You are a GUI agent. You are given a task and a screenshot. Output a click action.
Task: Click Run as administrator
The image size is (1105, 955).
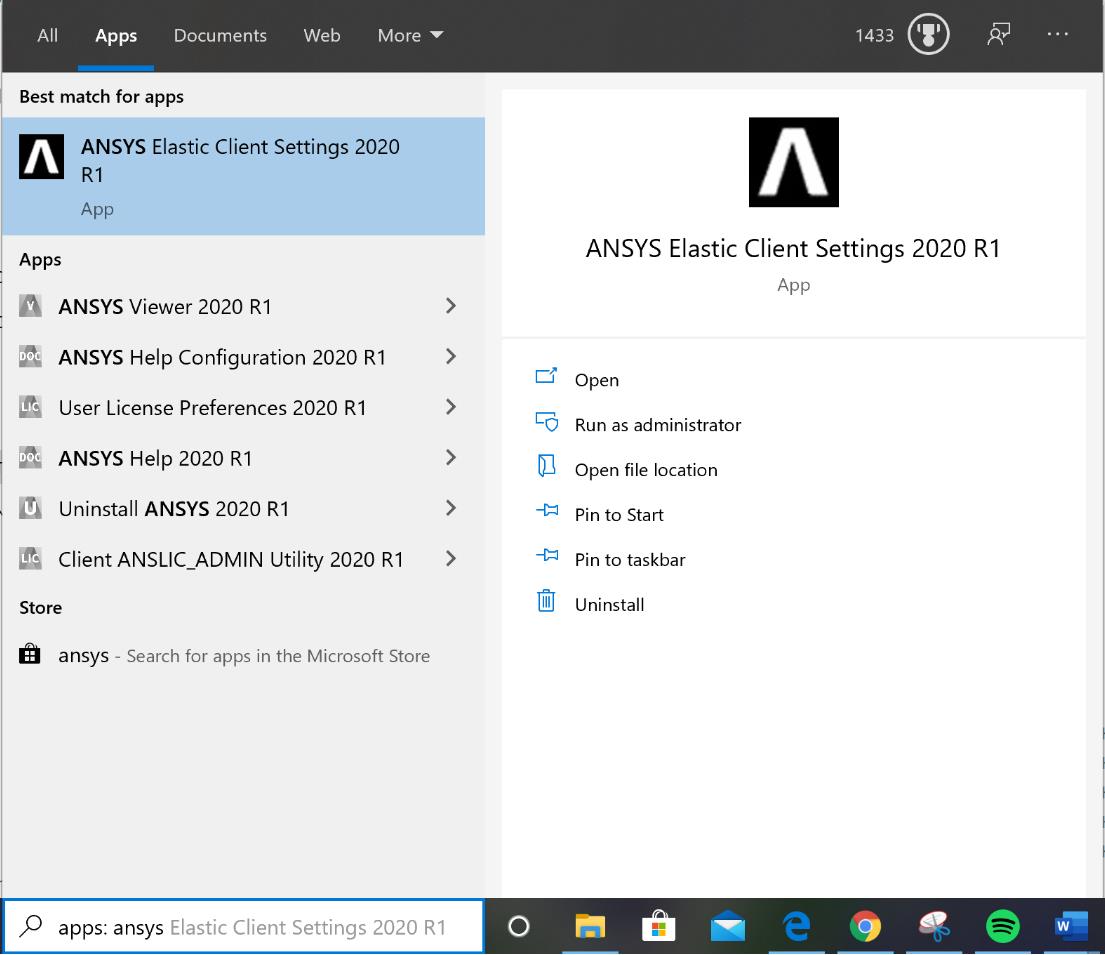coord(658,424)
